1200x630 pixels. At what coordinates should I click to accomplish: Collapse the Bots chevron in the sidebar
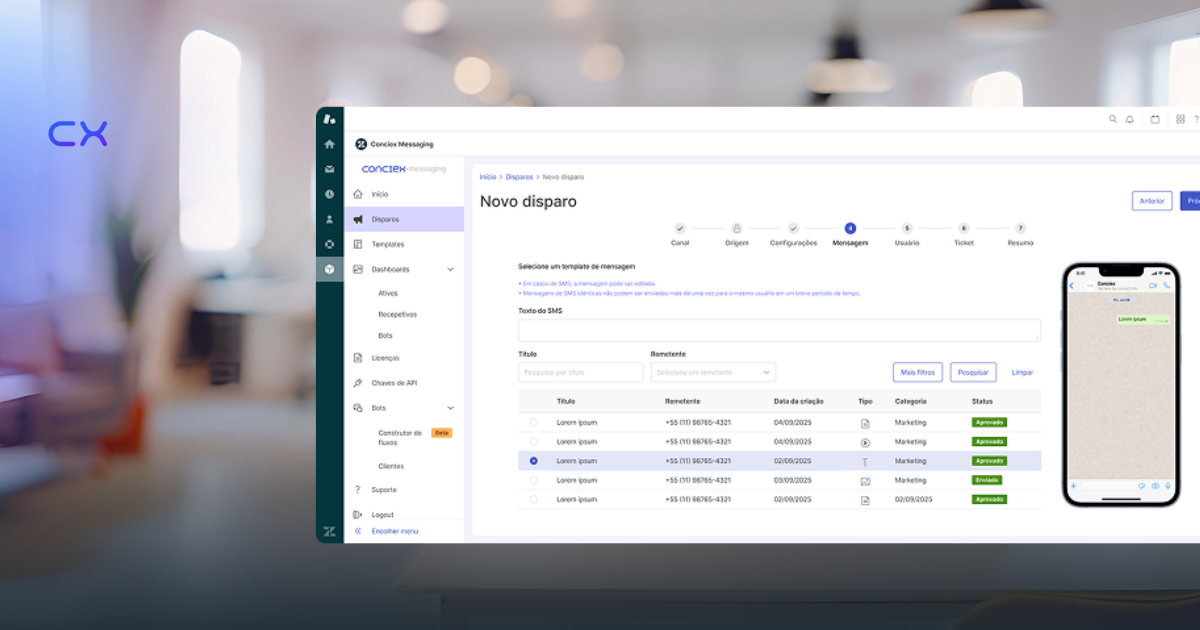click(x=450, y=408)
